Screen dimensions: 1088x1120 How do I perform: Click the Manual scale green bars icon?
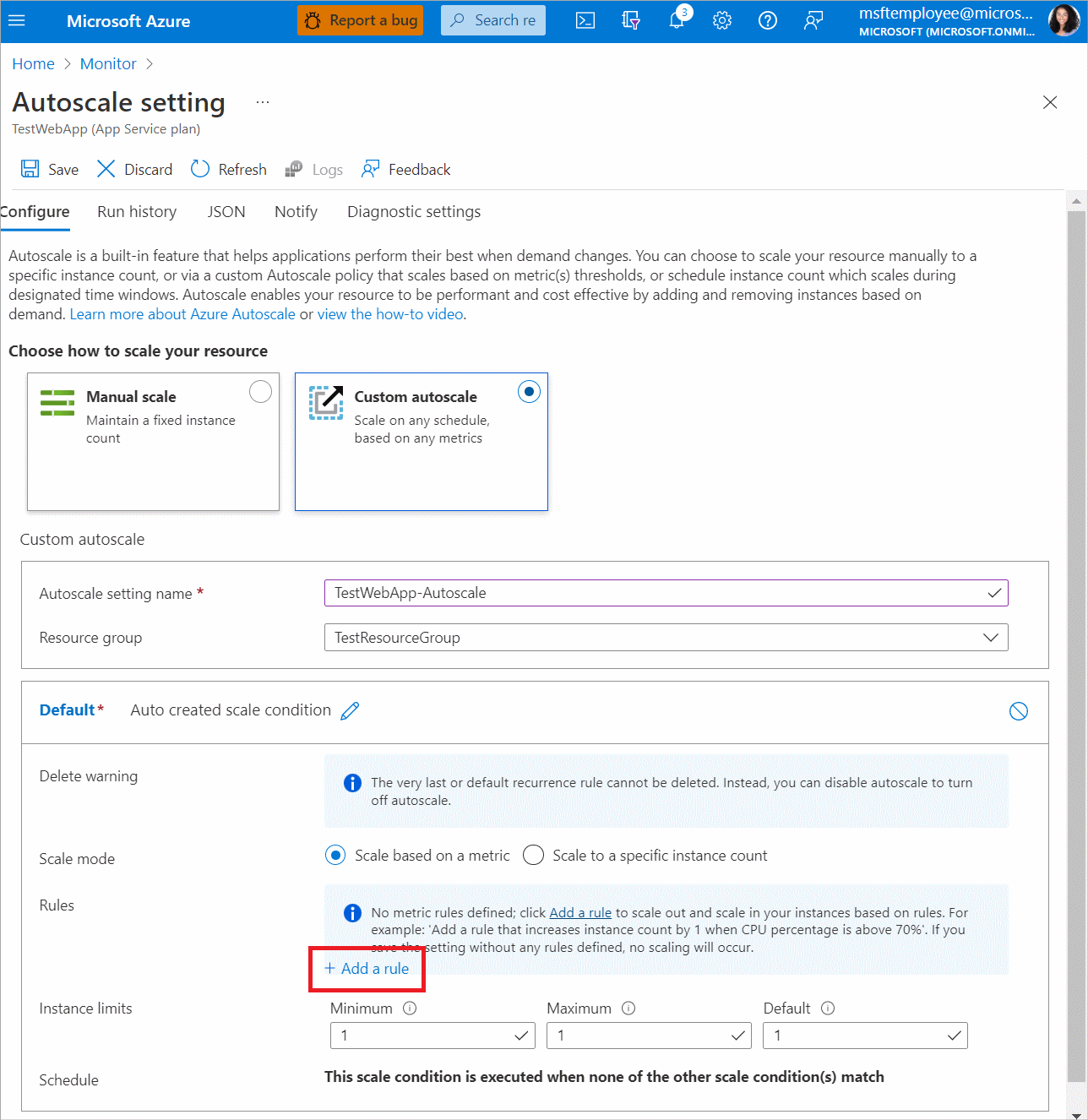57,403
